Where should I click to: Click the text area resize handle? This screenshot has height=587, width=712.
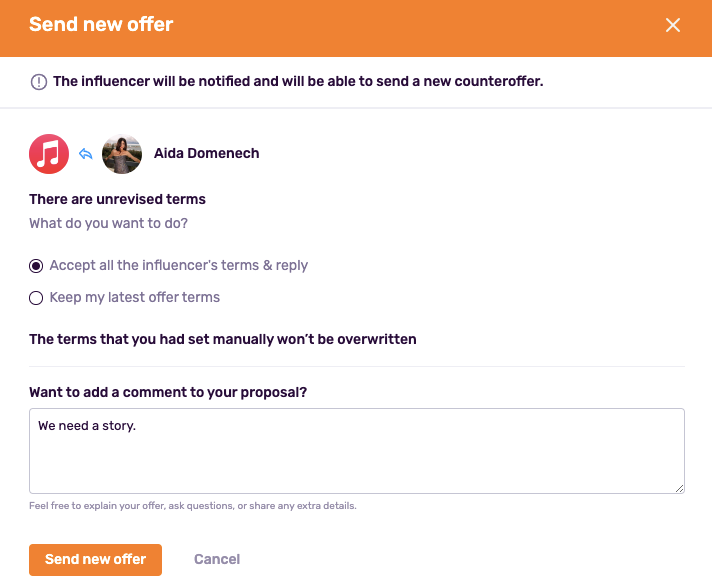click(679, 487)
